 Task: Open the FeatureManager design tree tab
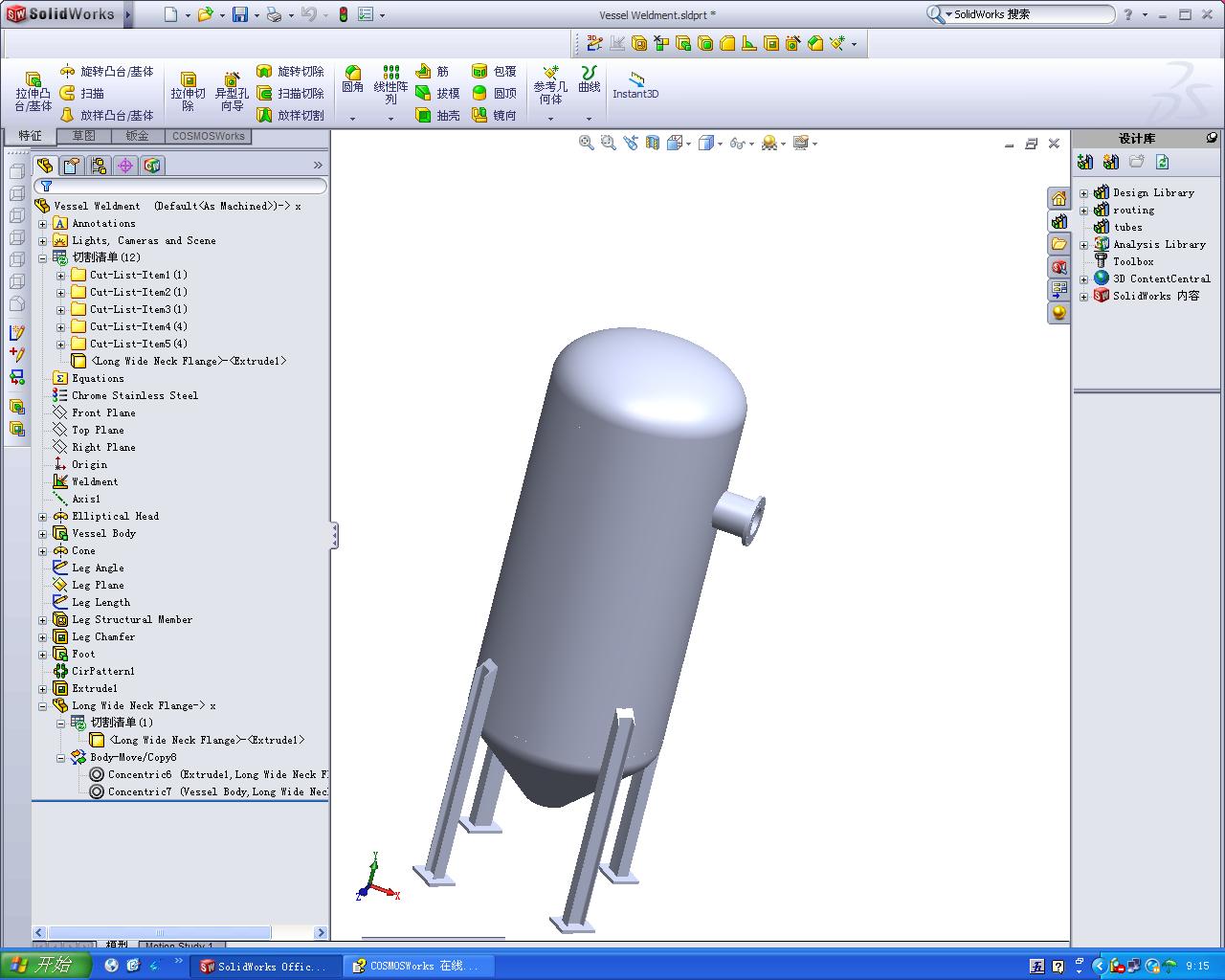point(45,166)
